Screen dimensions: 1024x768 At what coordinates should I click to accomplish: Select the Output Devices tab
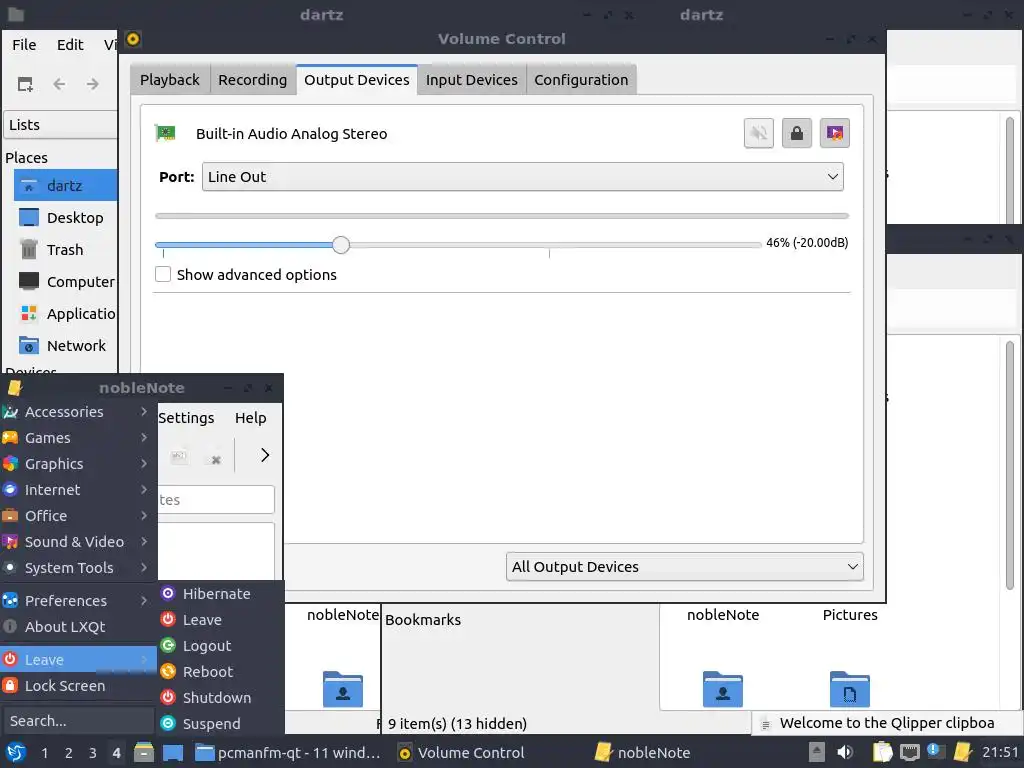[357, 80]
